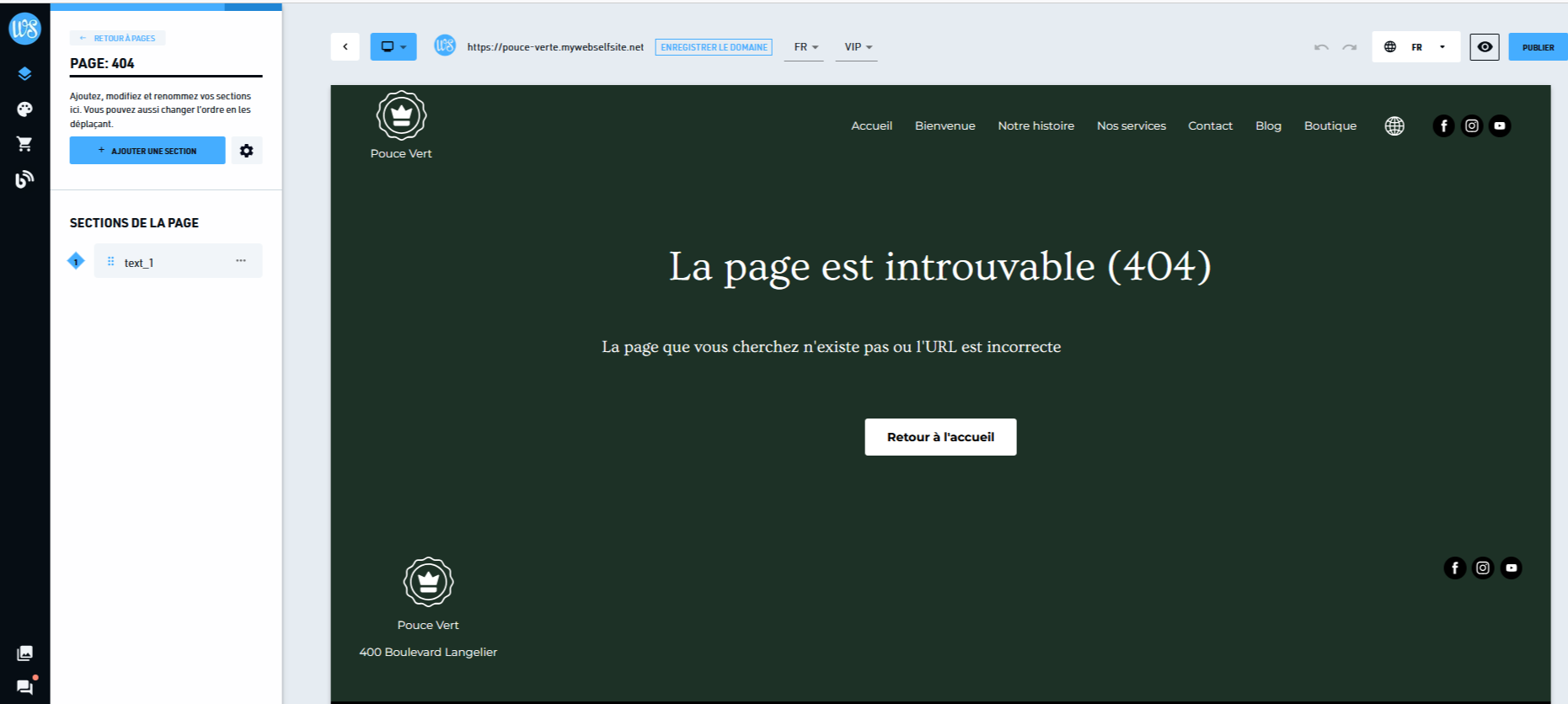Image resolution: width=1568 pixels, height=704 pixels.
Task: Click the footer Facebook icon
Action: [1455, 568]
